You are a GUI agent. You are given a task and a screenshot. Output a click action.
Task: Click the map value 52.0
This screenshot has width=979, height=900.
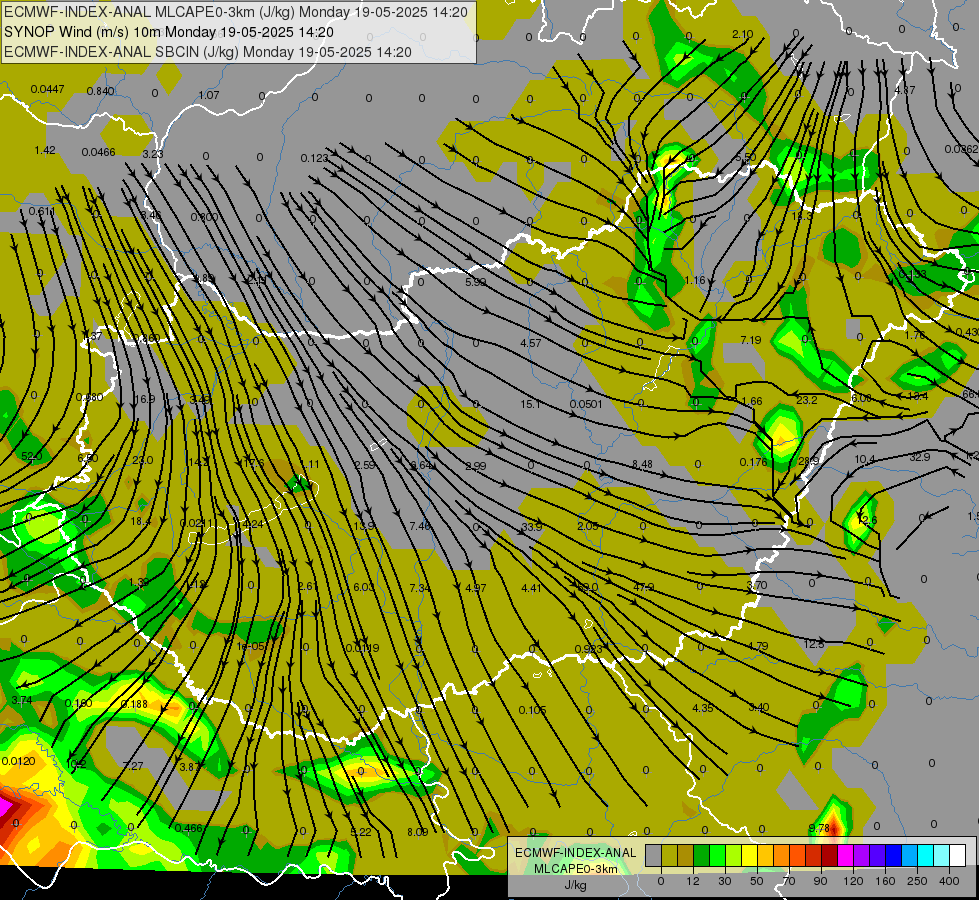(x=32, y=456)
